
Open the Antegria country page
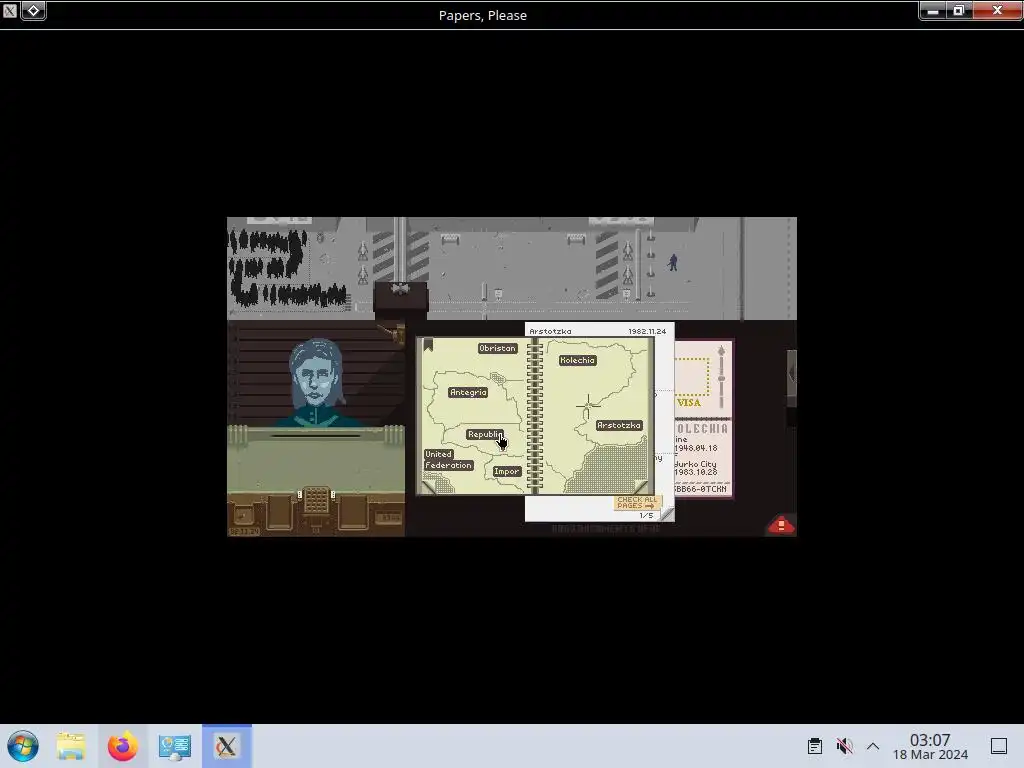(x=468, y=392)
